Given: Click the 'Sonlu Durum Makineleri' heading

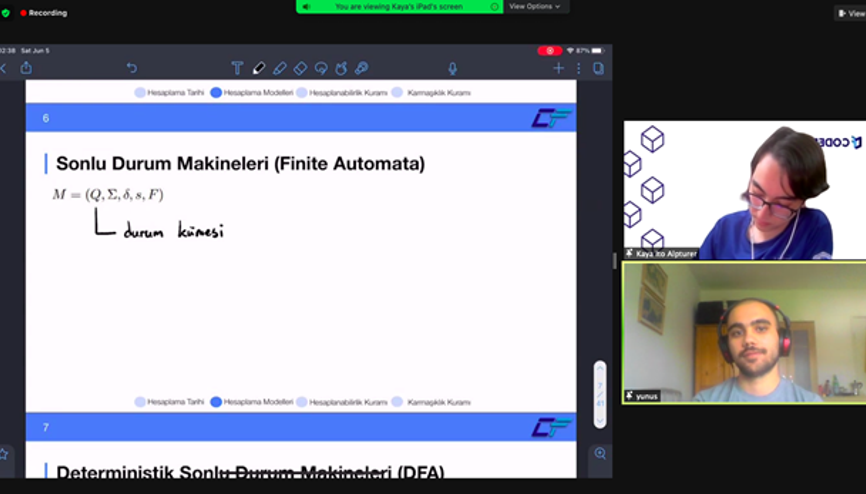Looking at the screenshot, I should (240, 164).
